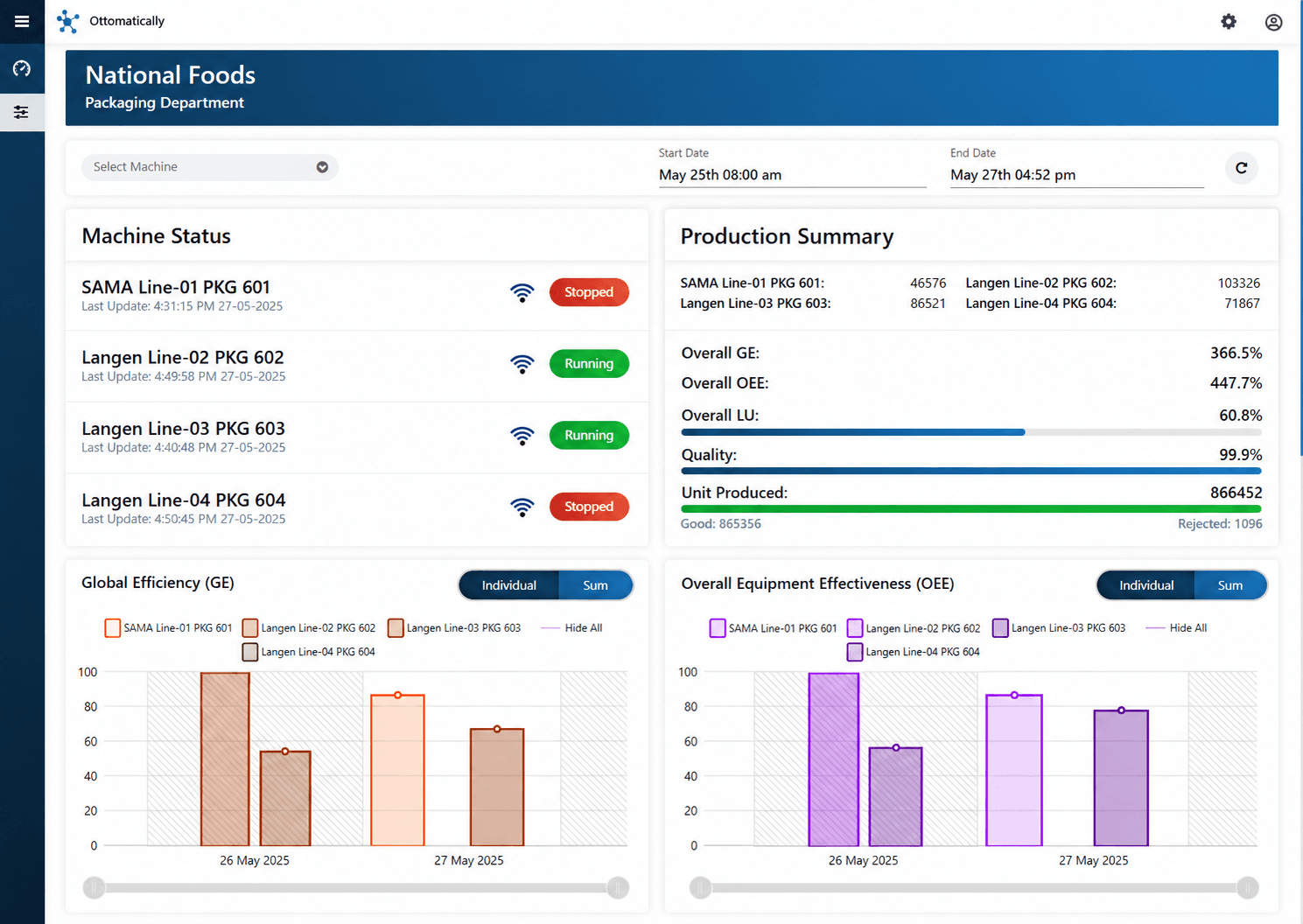Toggle Langen Line-04 PKG 604 in GE legend

coord(309,652)
